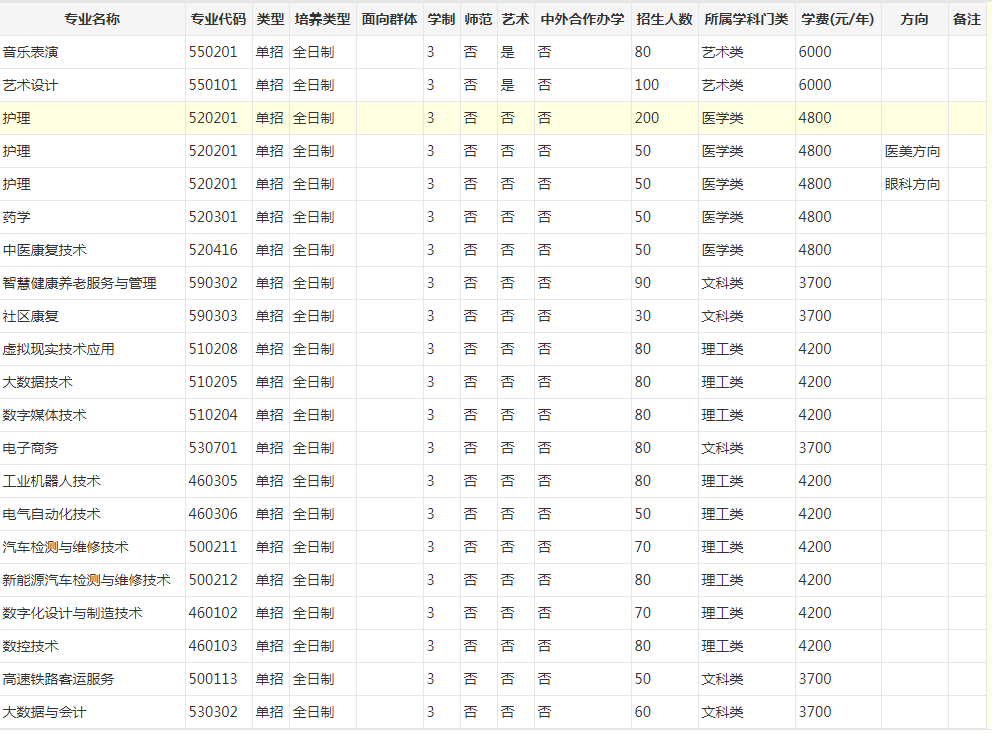Viewport: 992px width, 734px height.
Task: Select the 工业机器人技术 major name
Action: (51, 481)
